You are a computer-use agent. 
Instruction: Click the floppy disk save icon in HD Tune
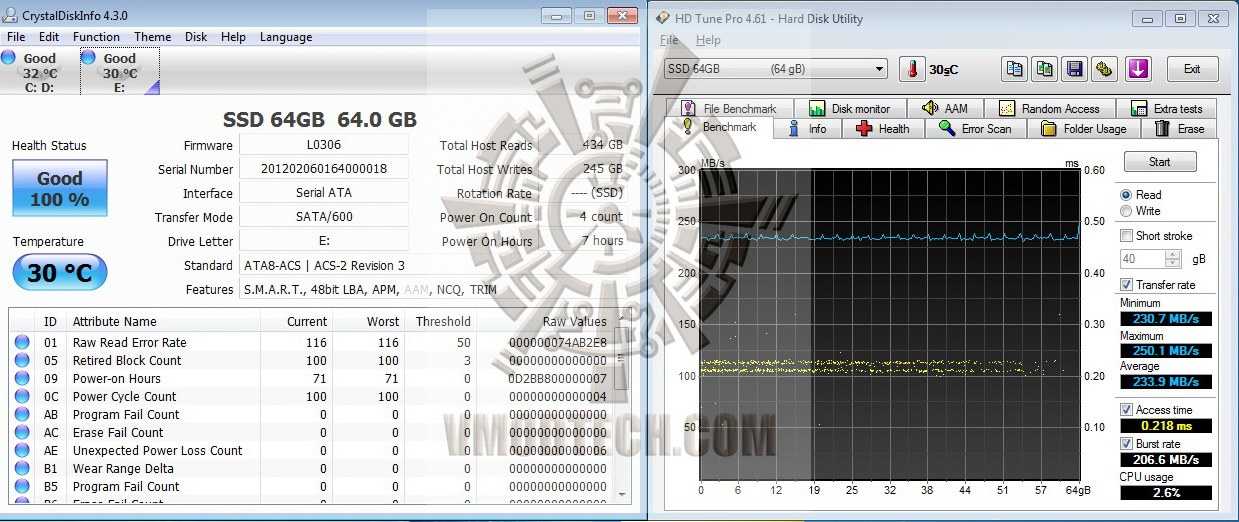(1075, 69)
